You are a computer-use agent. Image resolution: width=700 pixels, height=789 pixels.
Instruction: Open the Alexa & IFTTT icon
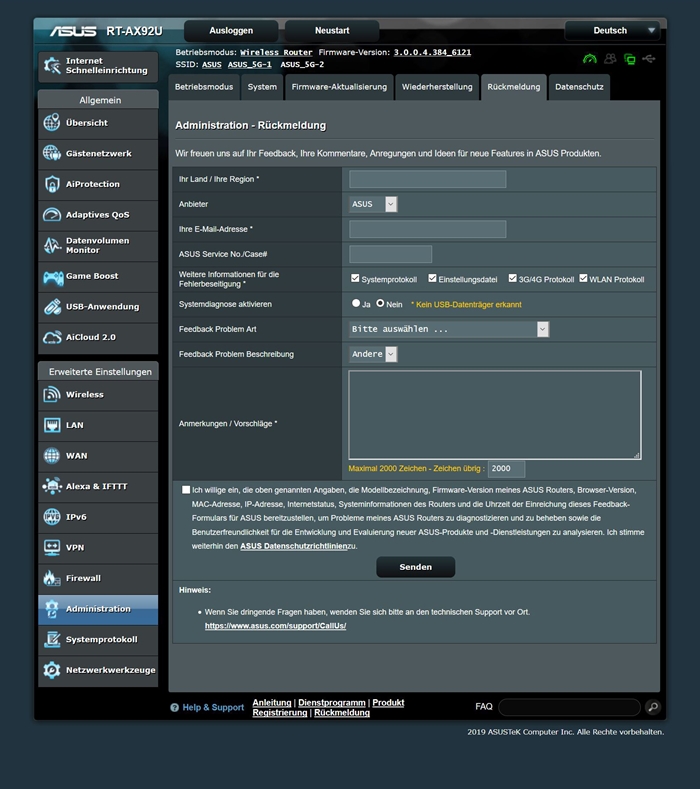(x=52, y=486)
